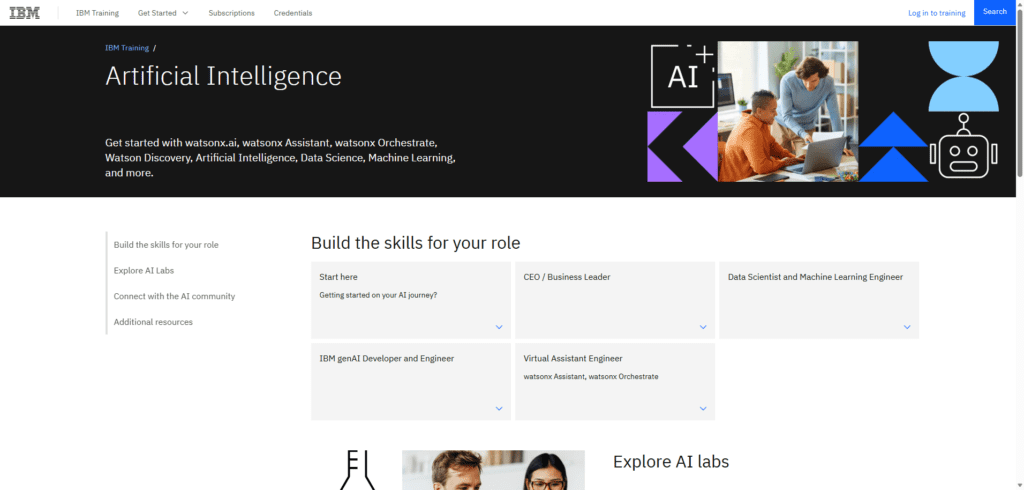Image resolution: width=1024 pixels, height=490 pixels.
Task: Expand the Start here card chevron
Action: coord(499,327)
